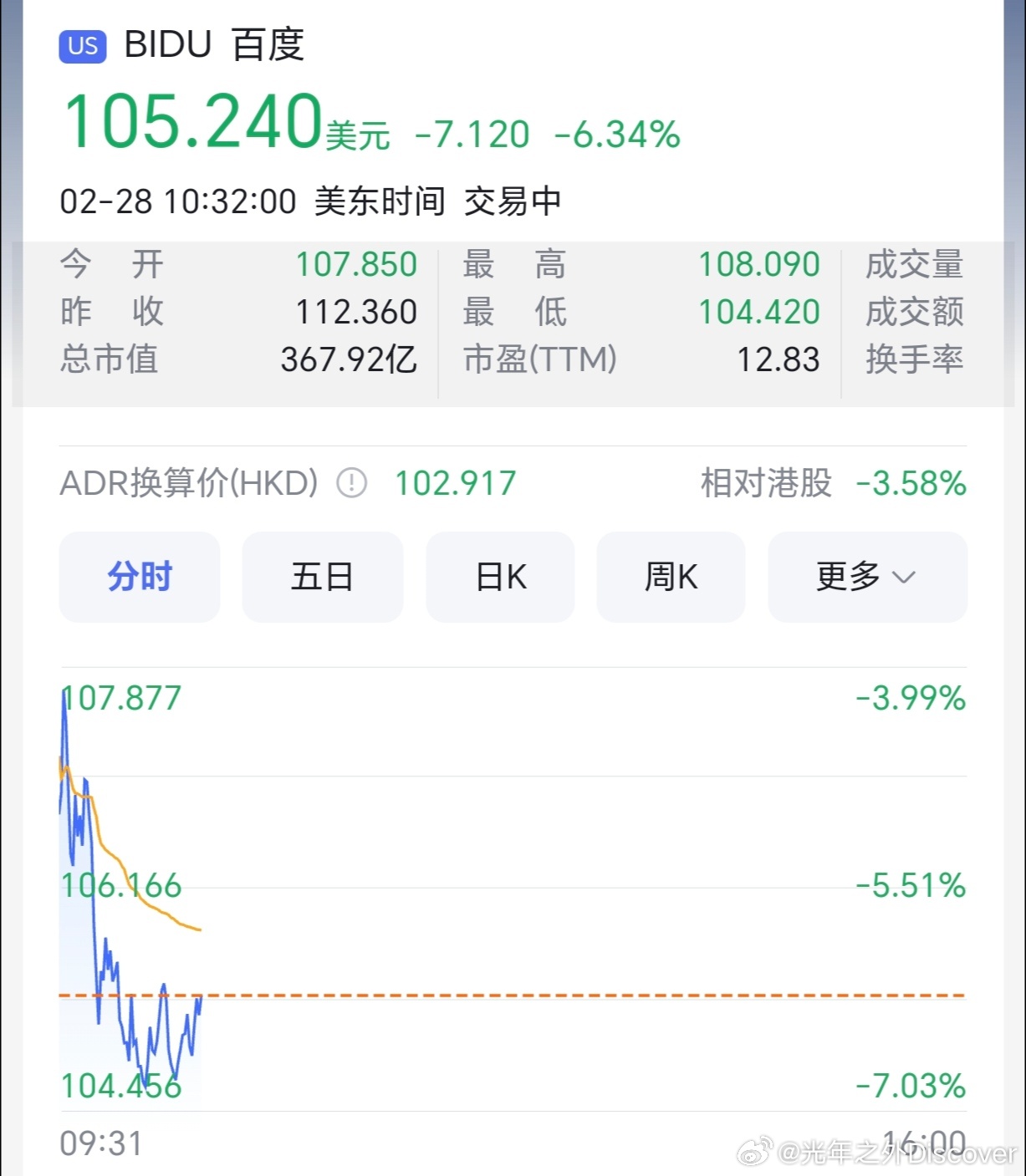Switch to the 周K weekly candlestick tab
1026x1176 pixels.
[x=671, y=577]
